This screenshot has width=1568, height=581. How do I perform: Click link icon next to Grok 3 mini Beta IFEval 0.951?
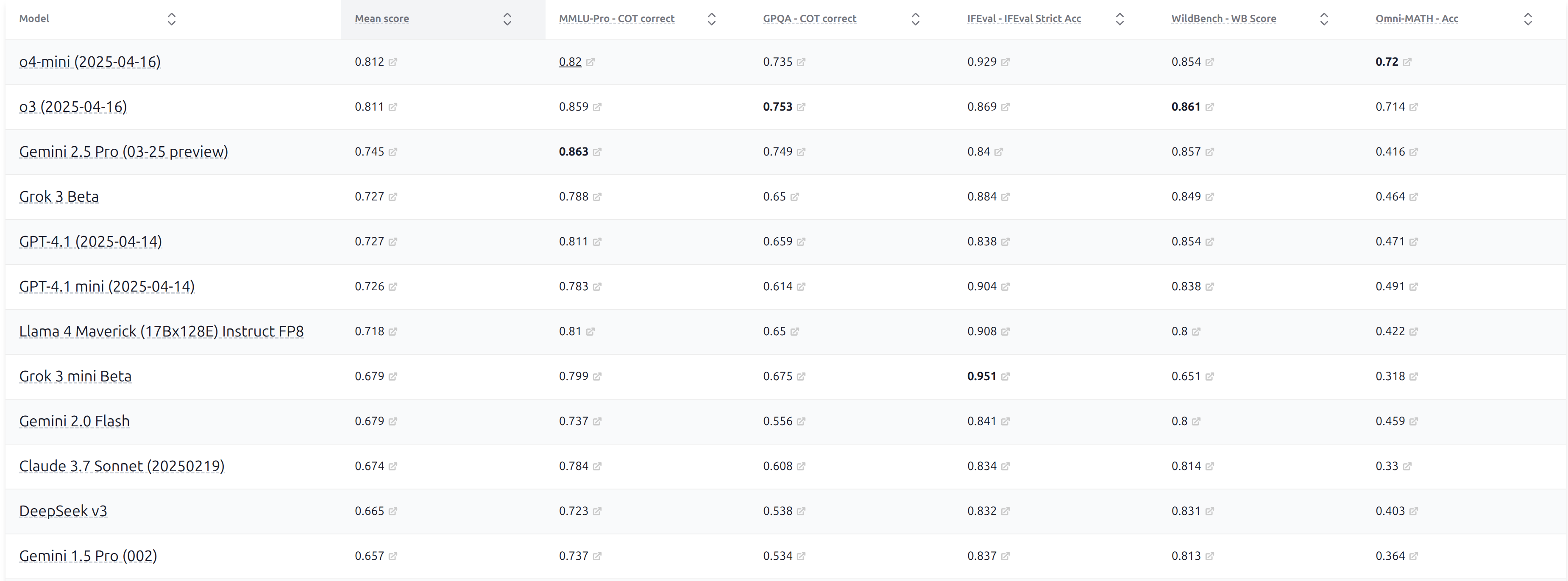[x=1005, y=377]
